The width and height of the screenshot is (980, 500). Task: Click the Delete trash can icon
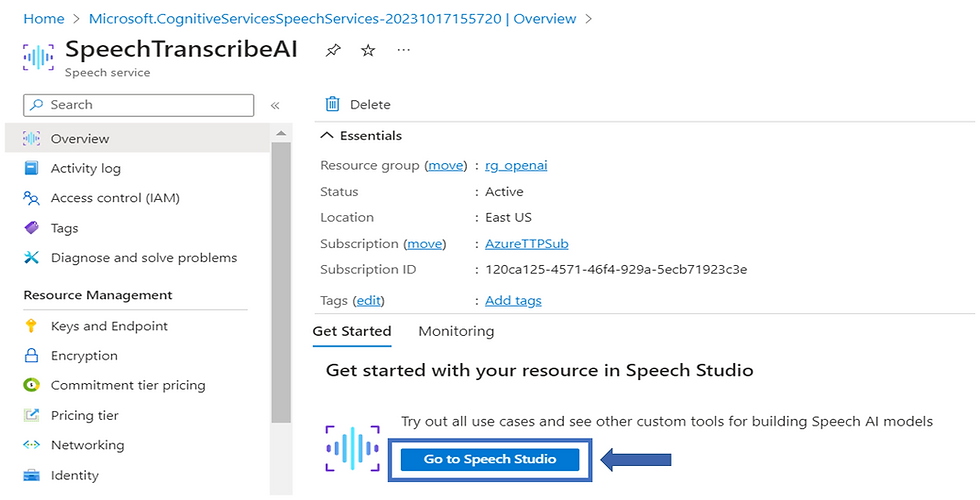tap(333, 104)
